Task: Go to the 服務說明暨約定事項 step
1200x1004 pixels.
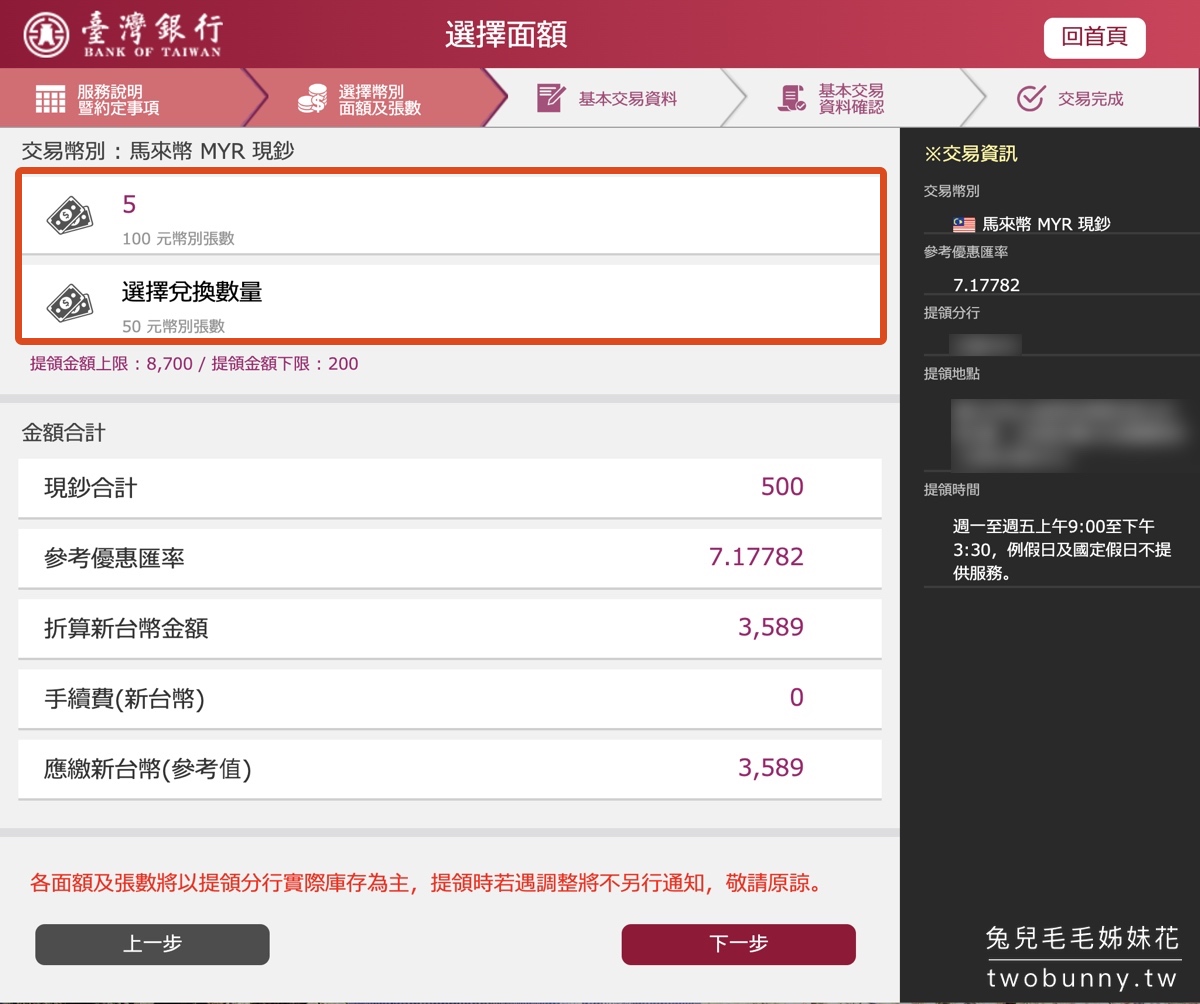Action: click(120, 99)
